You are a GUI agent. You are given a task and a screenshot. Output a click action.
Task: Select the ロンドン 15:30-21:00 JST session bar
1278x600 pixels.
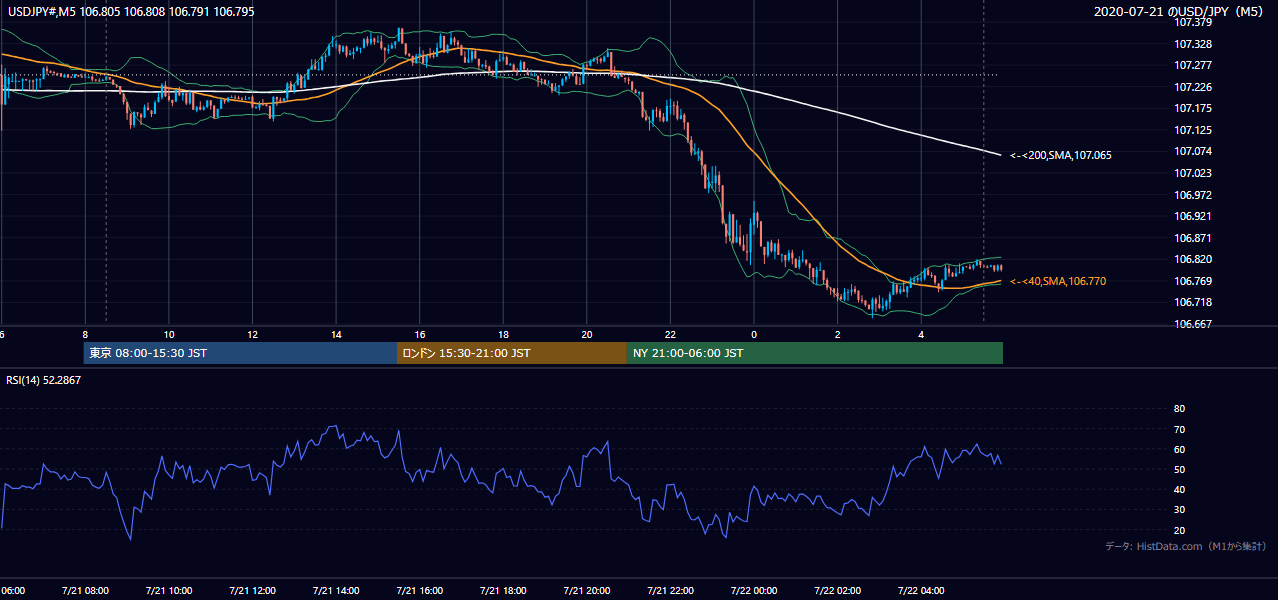[512, 353]
